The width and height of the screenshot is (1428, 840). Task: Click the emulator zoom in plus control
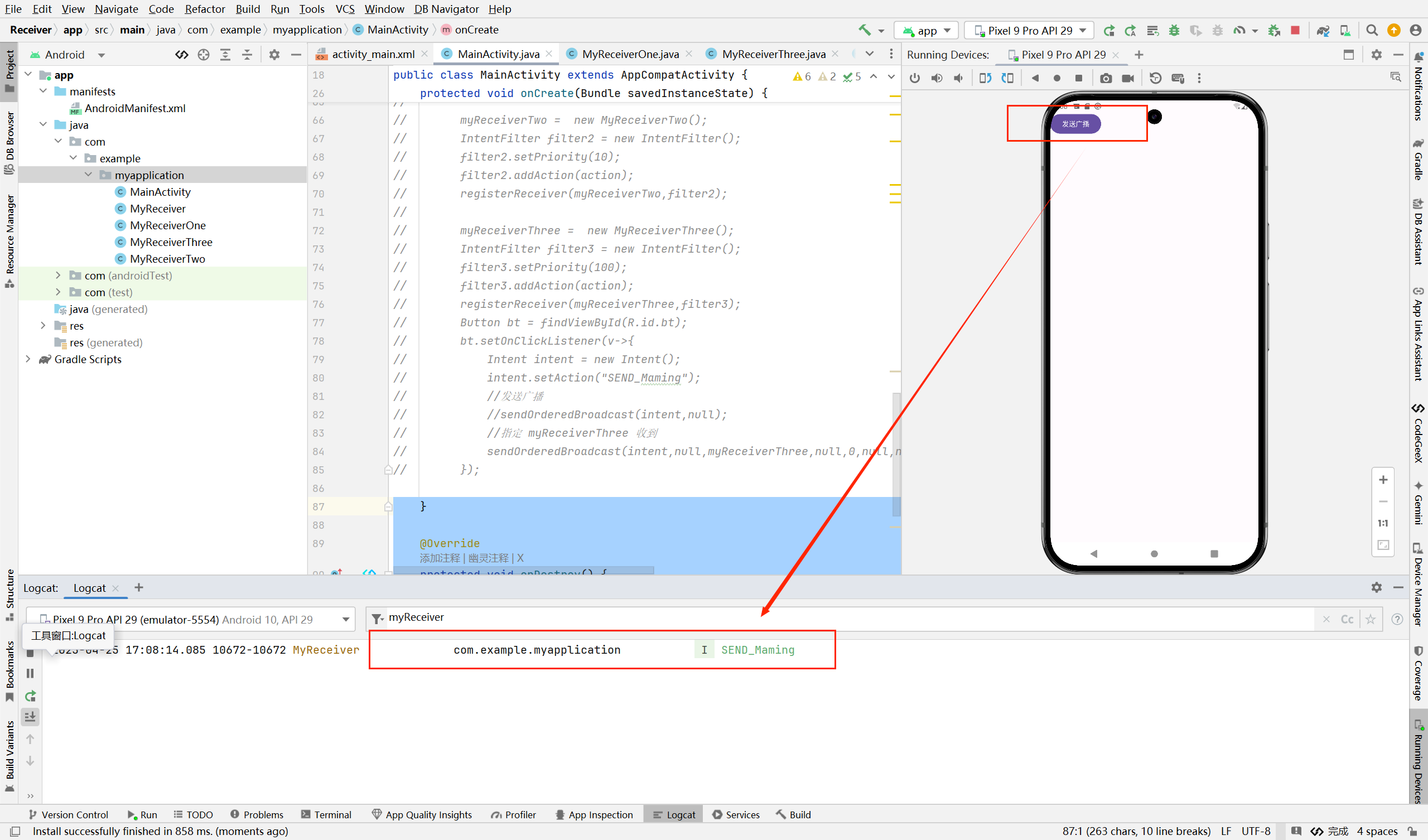pos(1383,480)
